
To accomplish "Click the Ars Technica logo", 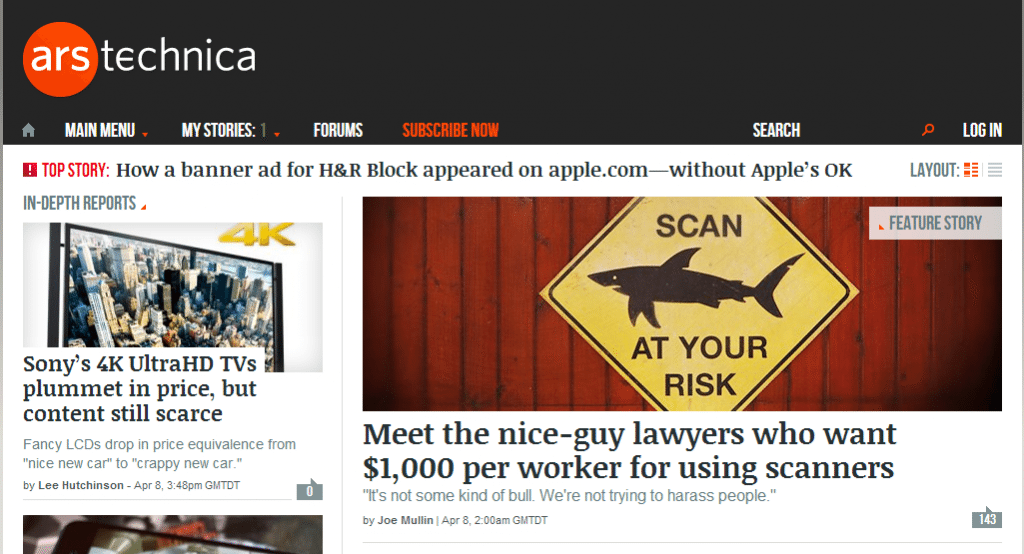I will point(139,59).
